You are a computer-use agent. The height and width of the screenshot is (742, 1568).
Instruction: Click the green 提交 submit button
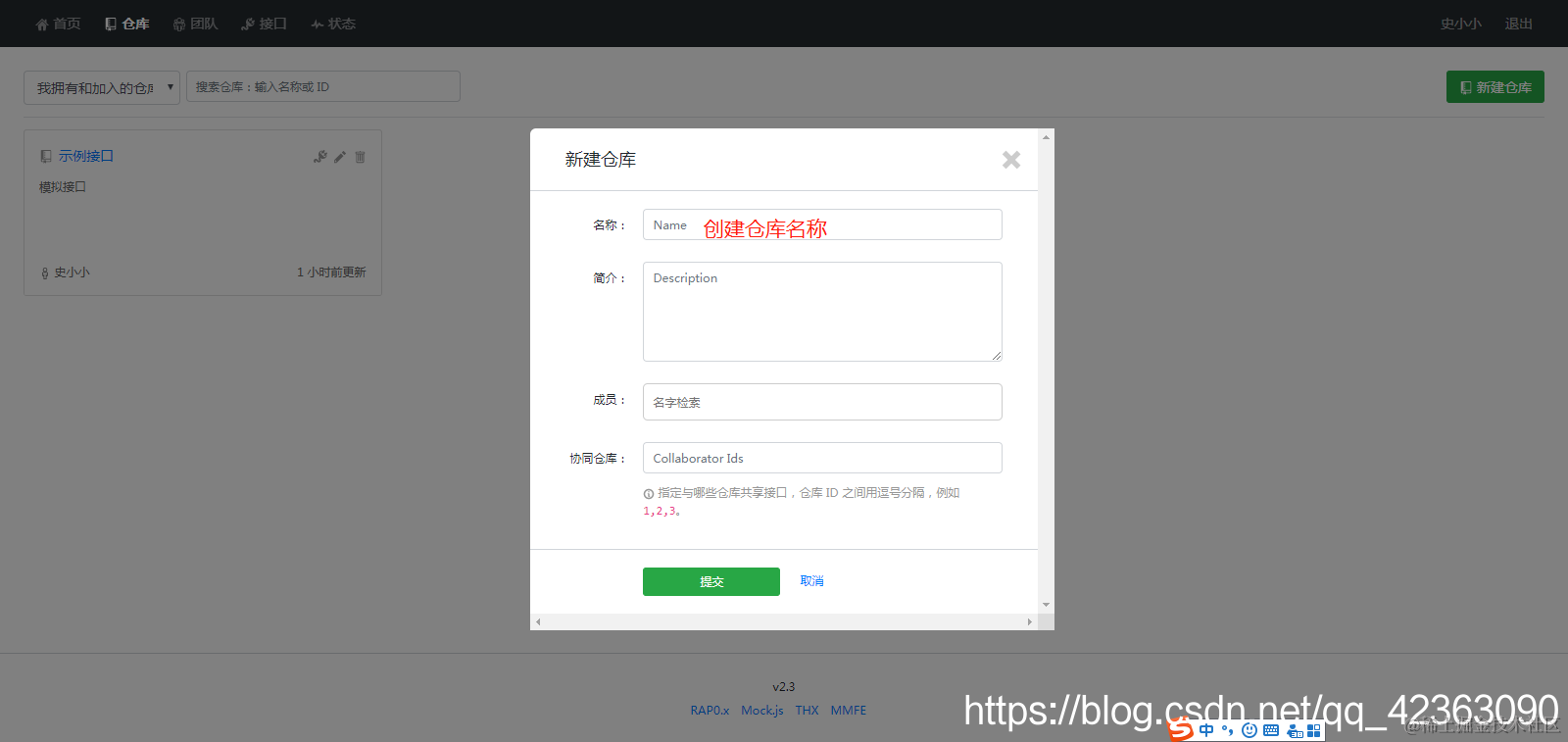click(711, 581)
